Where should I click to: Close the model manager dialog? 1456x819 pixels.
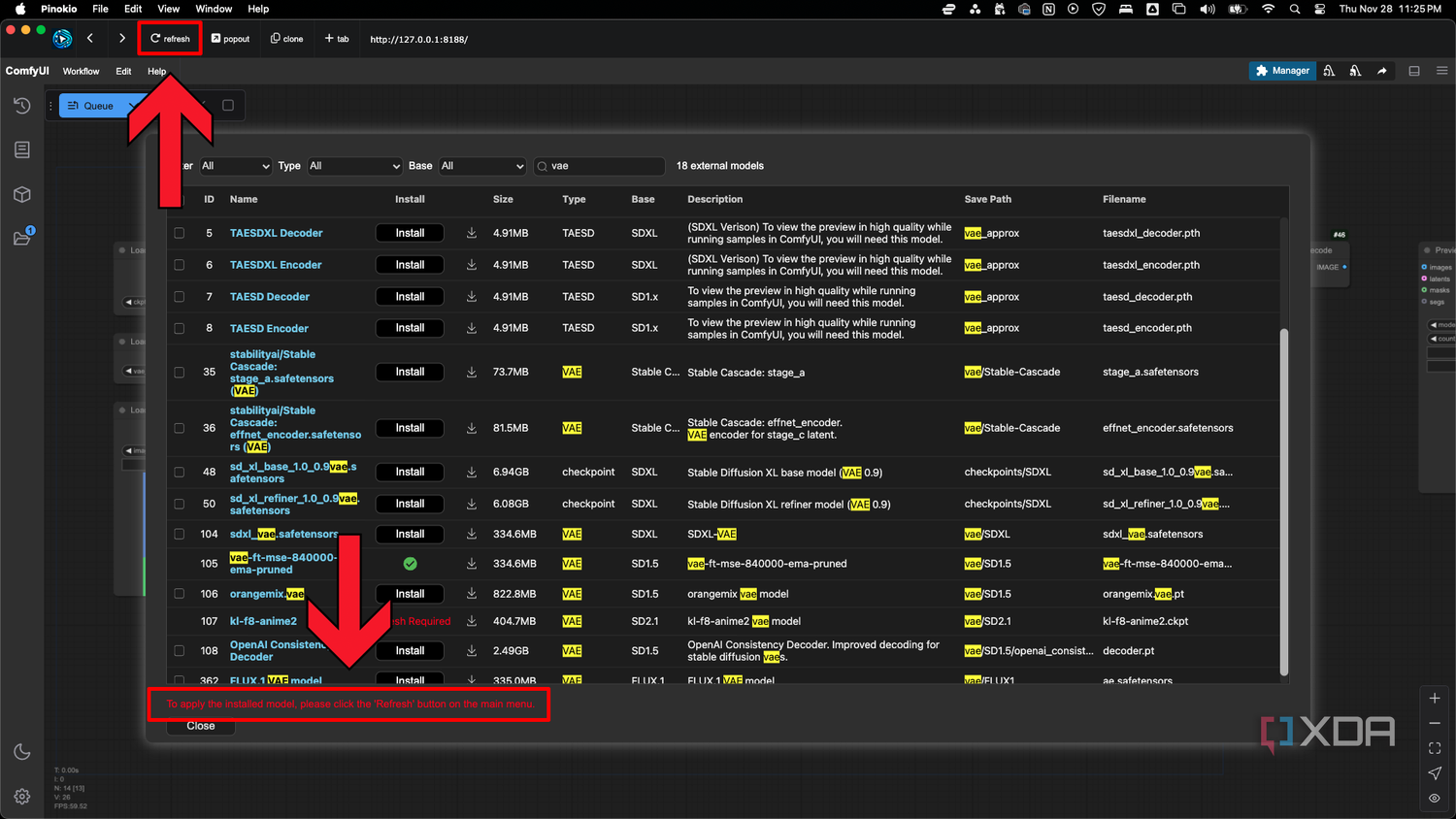click(x=201, y=726)
